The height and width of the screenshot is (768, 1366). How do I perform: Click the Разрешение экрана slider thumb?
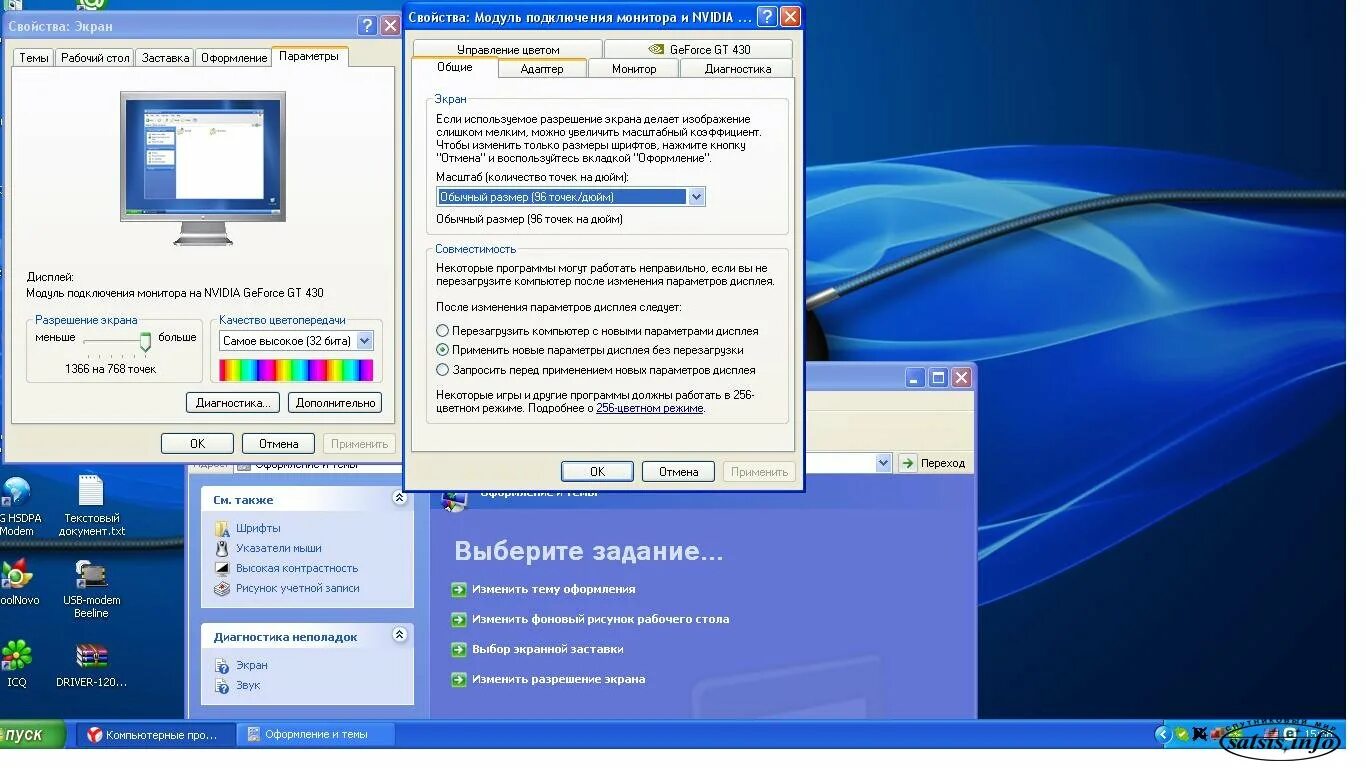[x=145, y=342]
